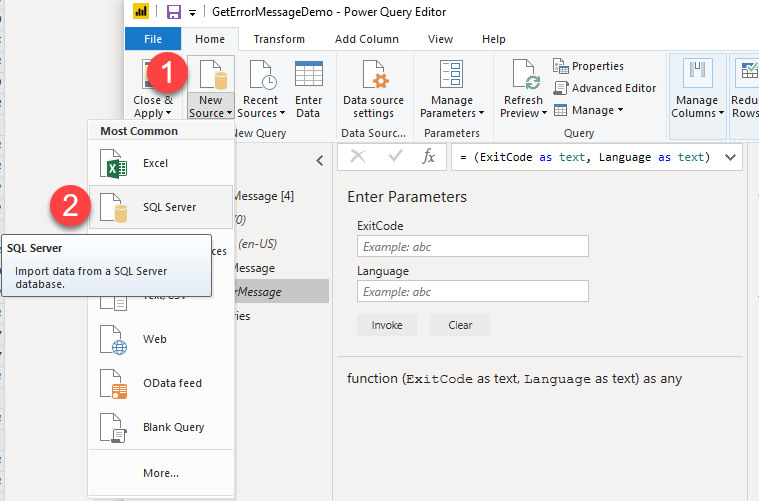The image size is (759, 501).
Task: Choose OData feed source
Action: click(161, 383)
